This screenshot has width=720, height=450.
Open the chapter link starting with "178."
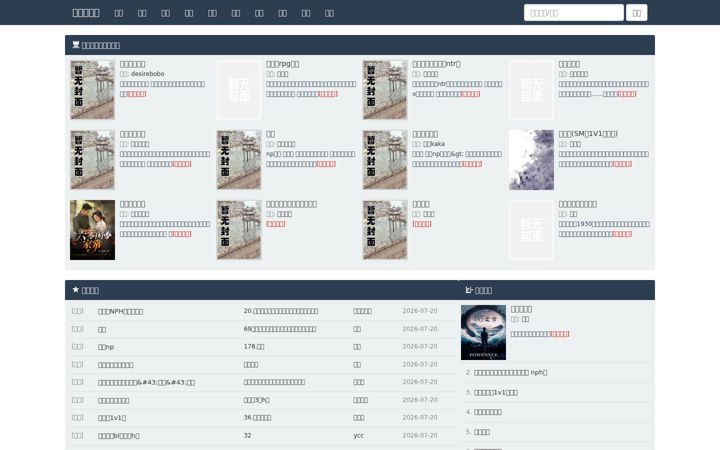254,347
